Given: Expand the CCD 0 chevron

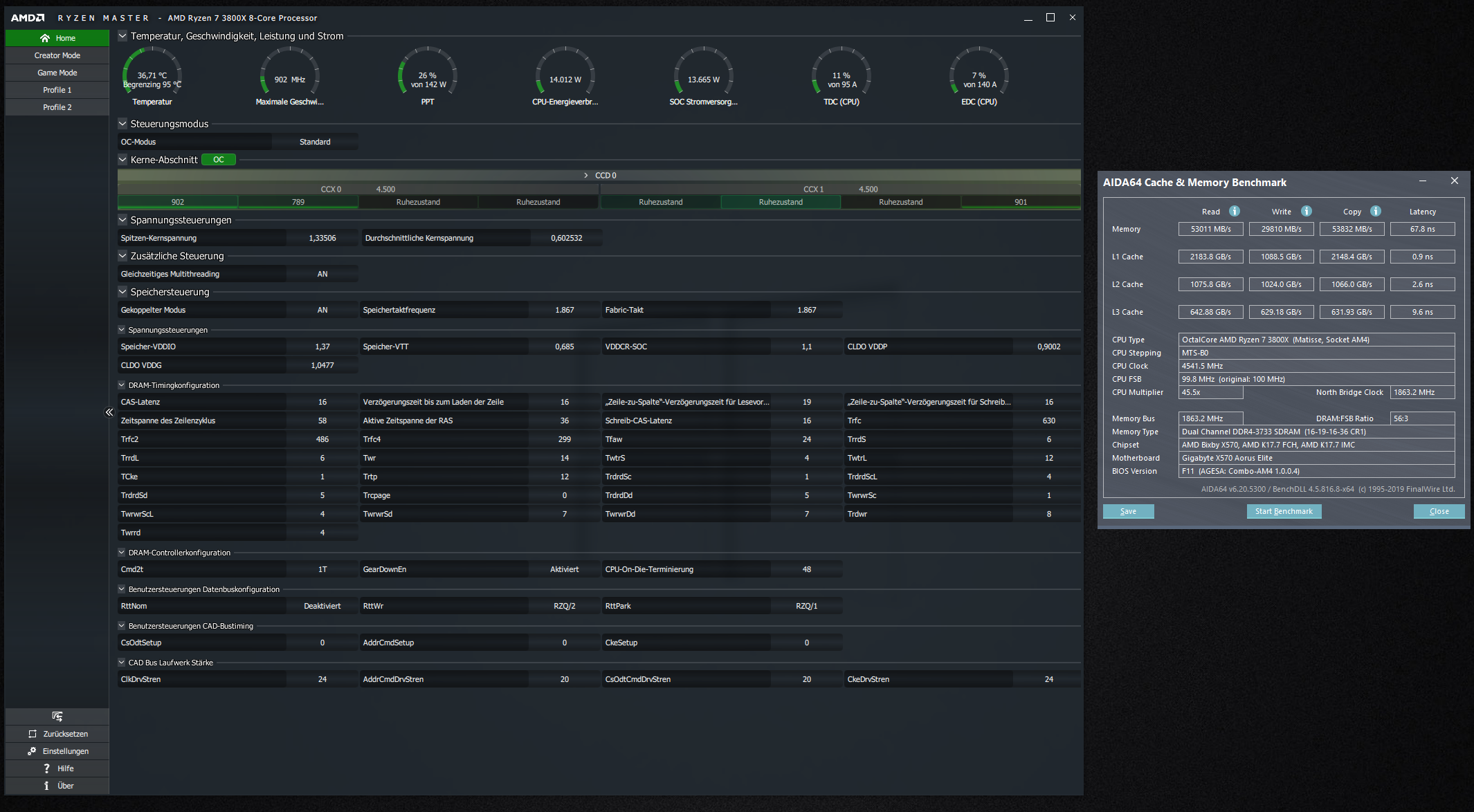Looking at the screenshot, I should click(586, 176).
